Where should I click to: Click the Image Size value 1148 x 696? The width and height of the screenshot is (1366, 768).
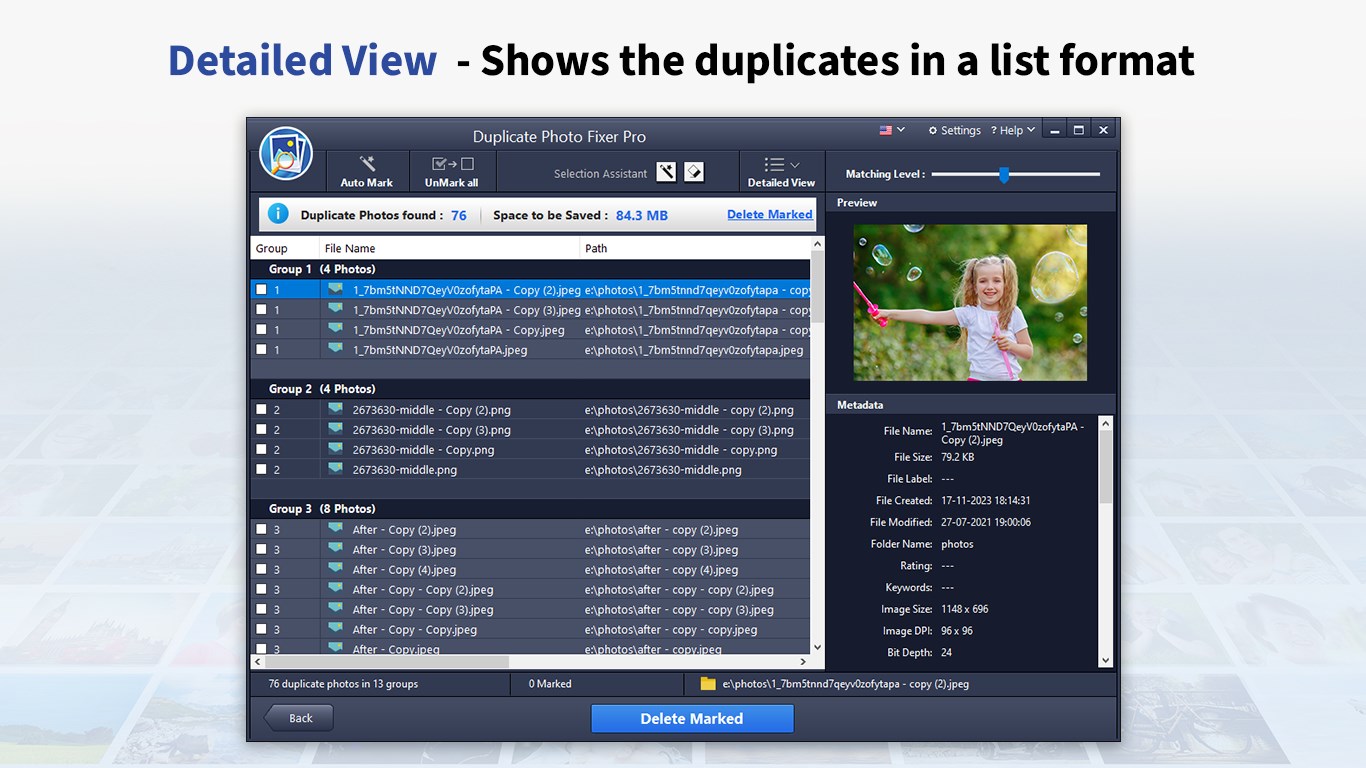(x=964, y=609)
